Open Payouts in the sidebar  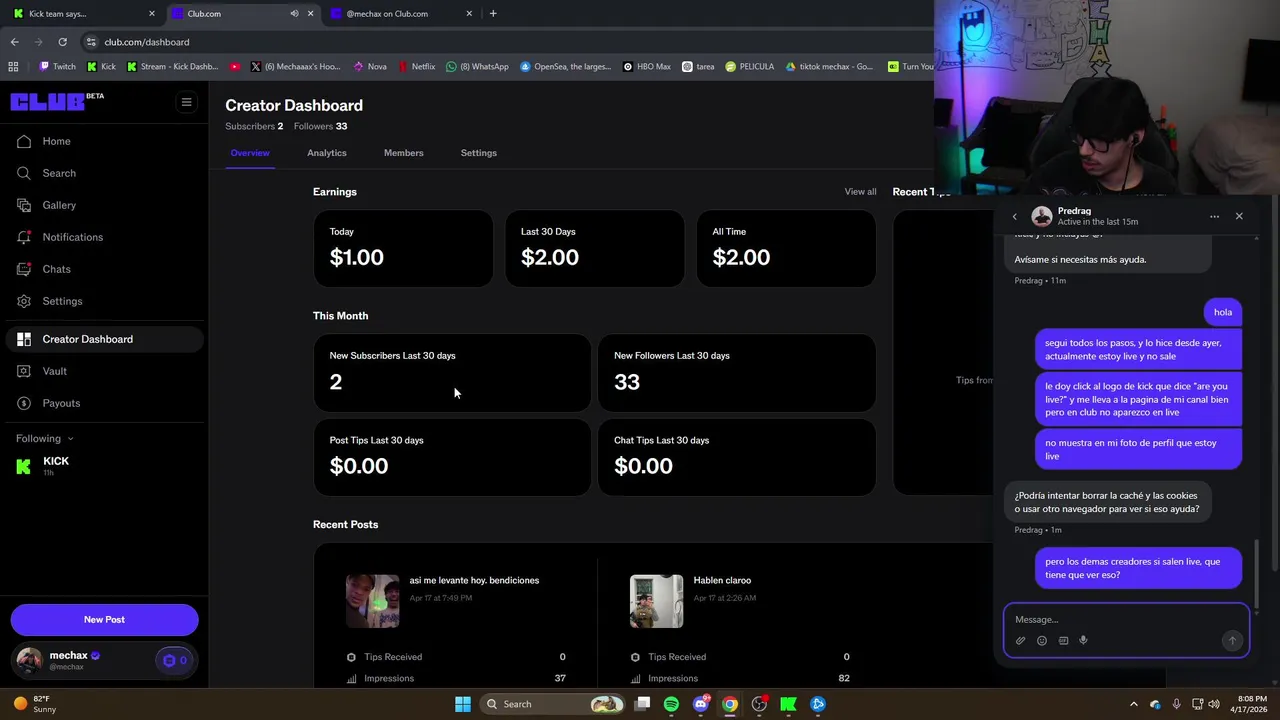(104, 403)
